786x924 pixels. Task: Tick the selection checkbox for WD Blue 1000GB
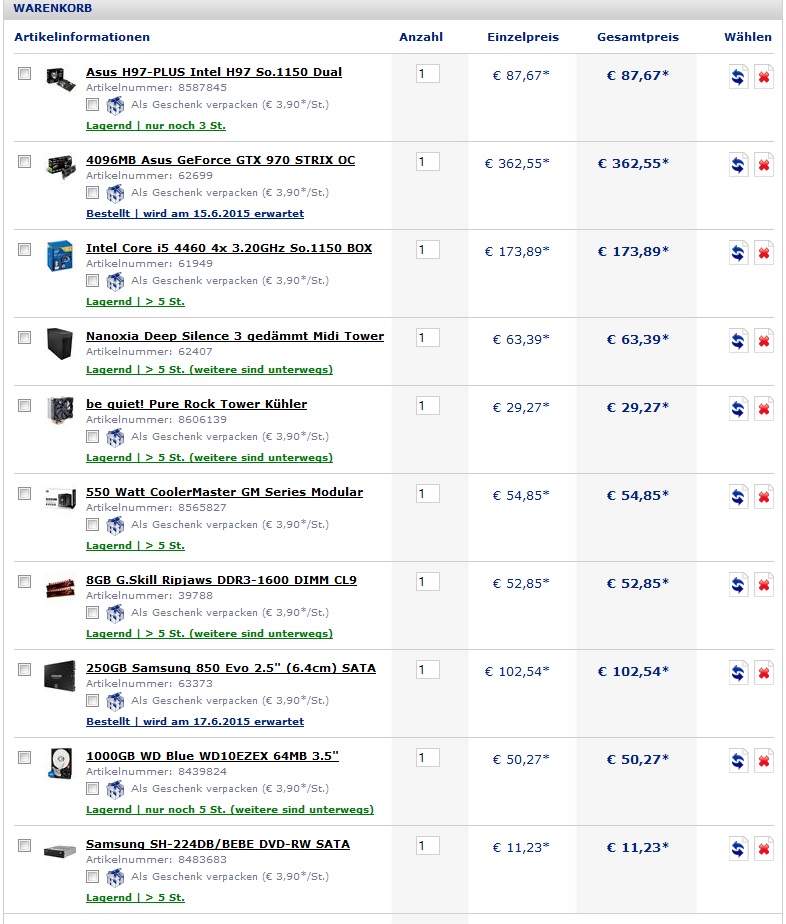point(25,757)
